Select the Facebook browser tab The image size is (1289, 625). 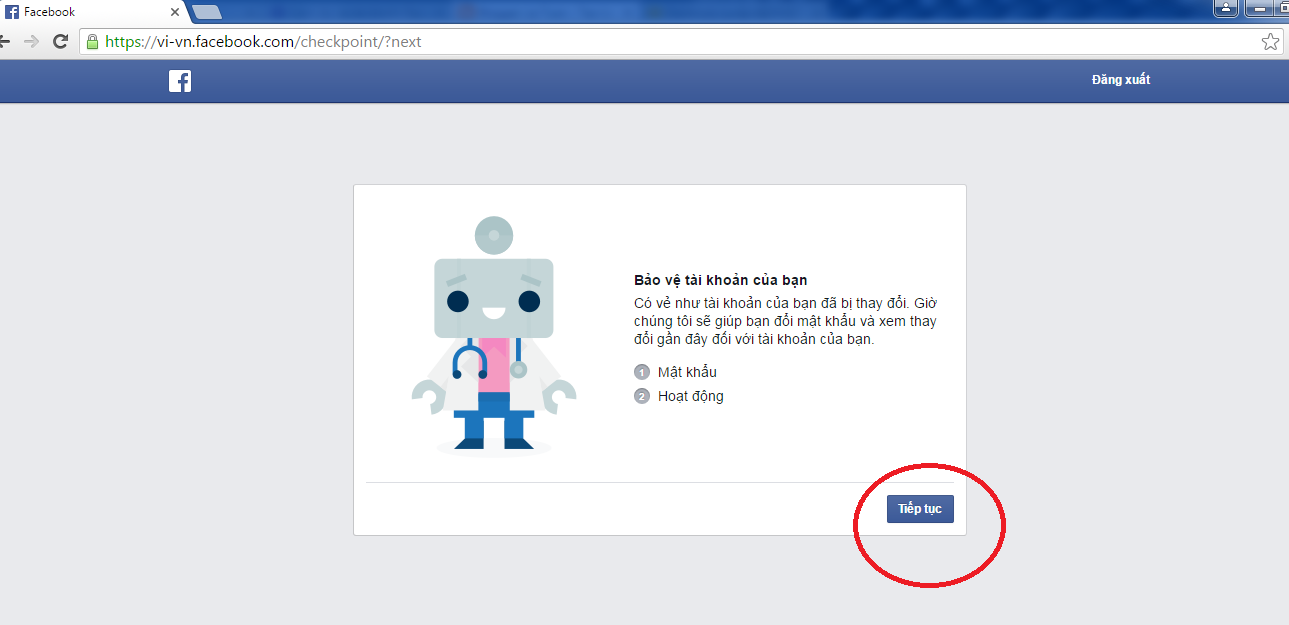coord(92,12)
